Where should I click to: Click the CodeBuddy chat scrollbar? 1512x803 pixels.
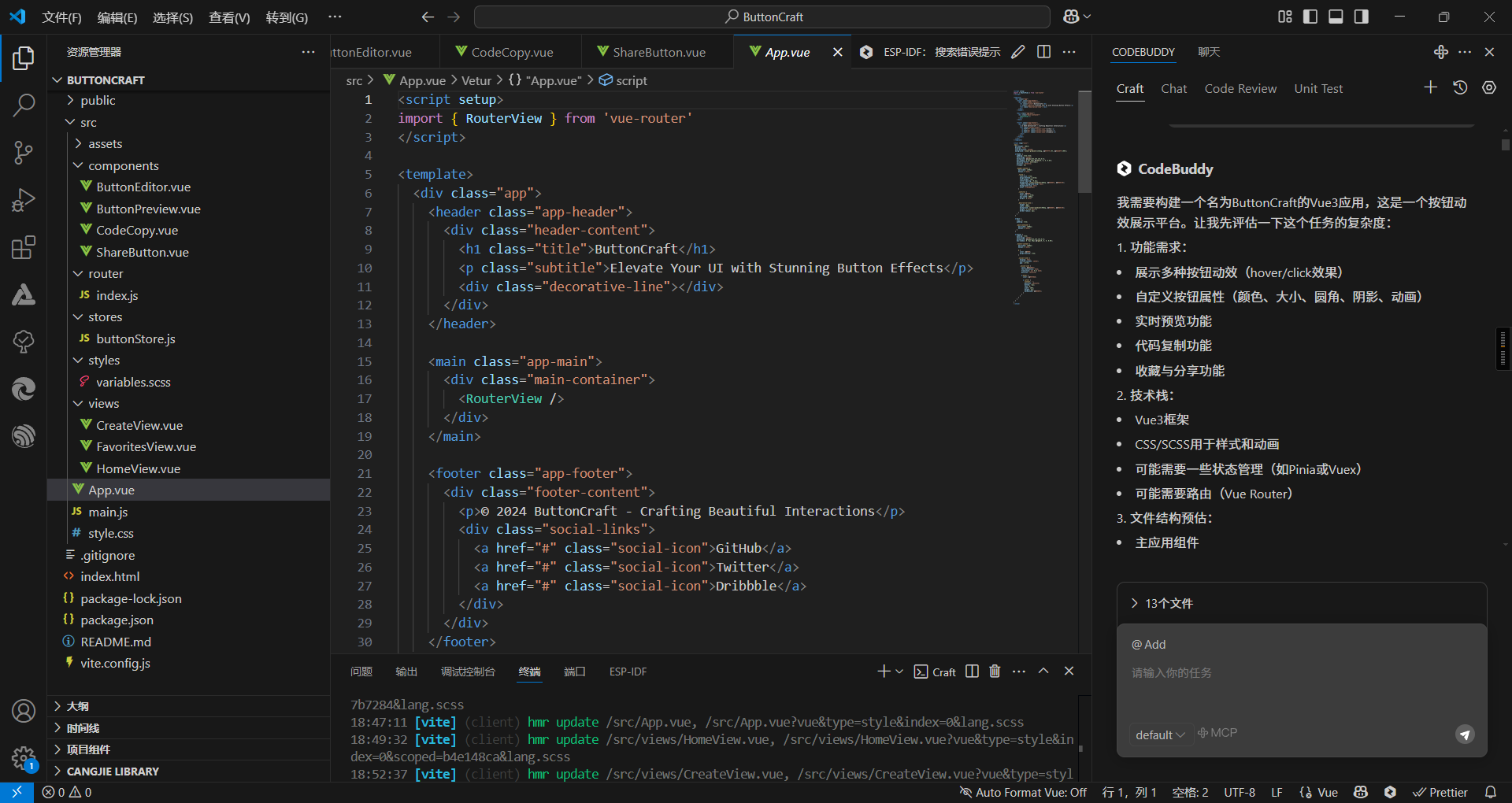tap(1505, 145)
